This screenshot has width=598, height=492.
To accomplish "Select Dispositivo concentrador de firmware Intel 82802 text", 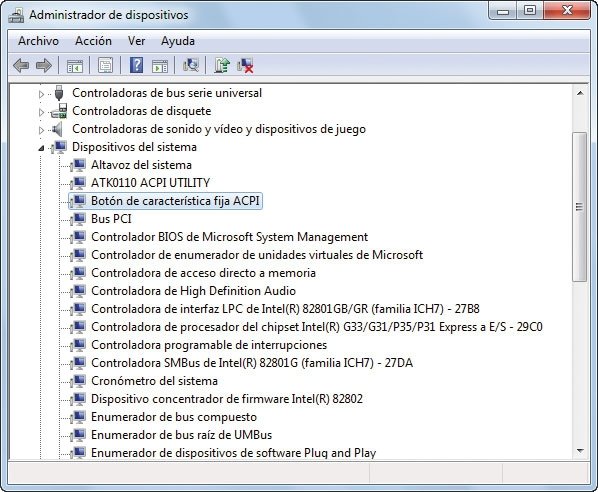I will [x=227, y=399].
